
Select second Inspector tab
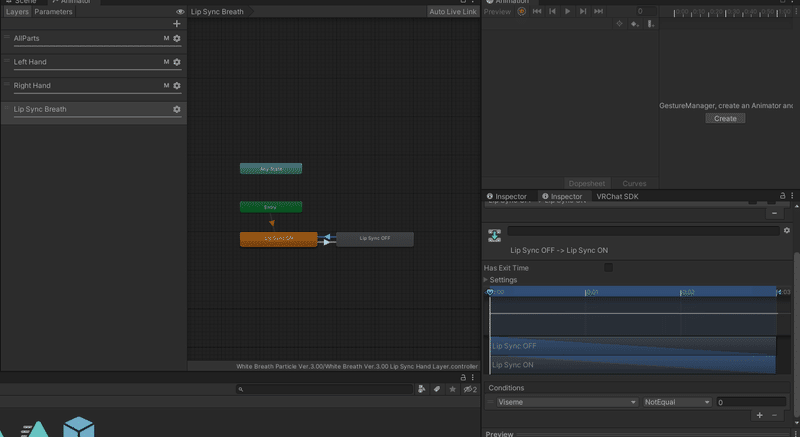coord(562,196)
